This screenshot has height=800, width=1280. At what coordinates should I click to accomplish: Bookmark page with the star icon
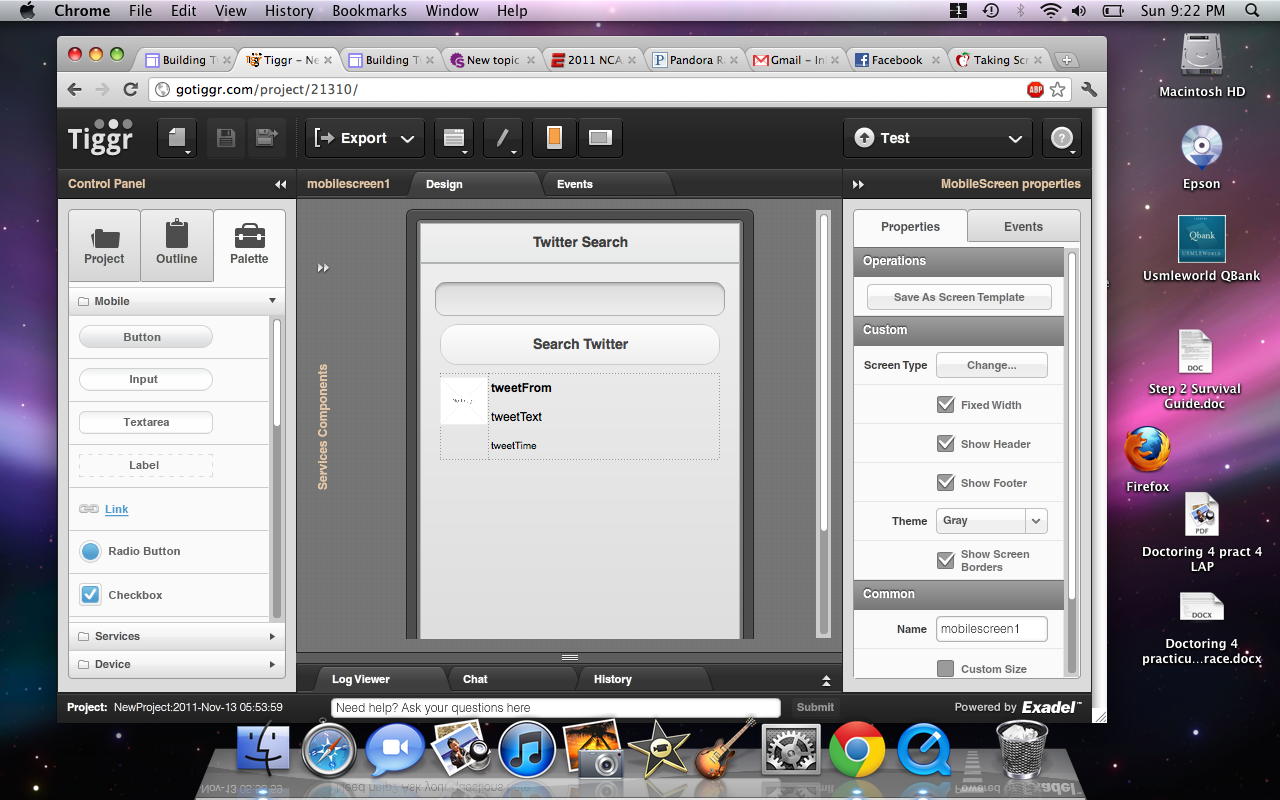(1057, 90)
